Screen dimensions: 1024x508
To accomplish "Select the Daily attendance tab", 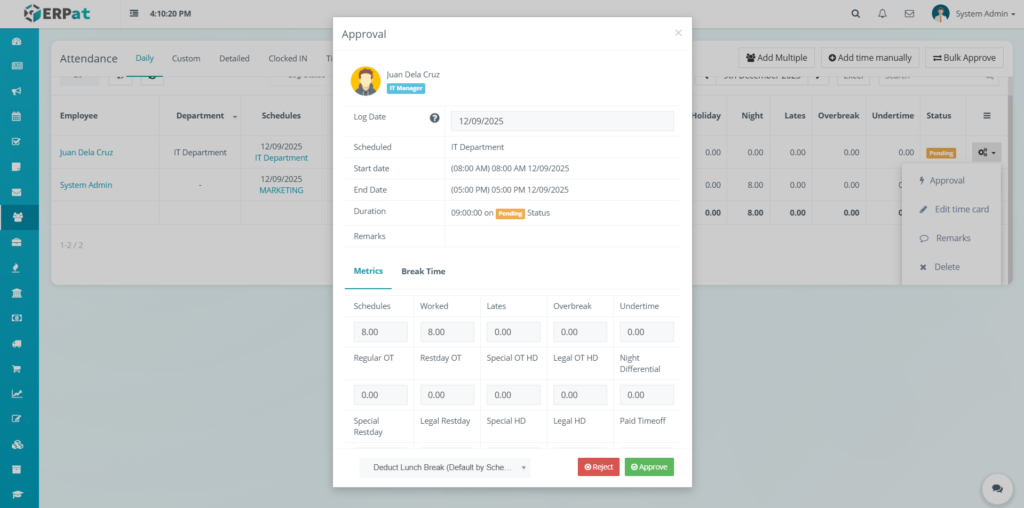I will point(144,58).
